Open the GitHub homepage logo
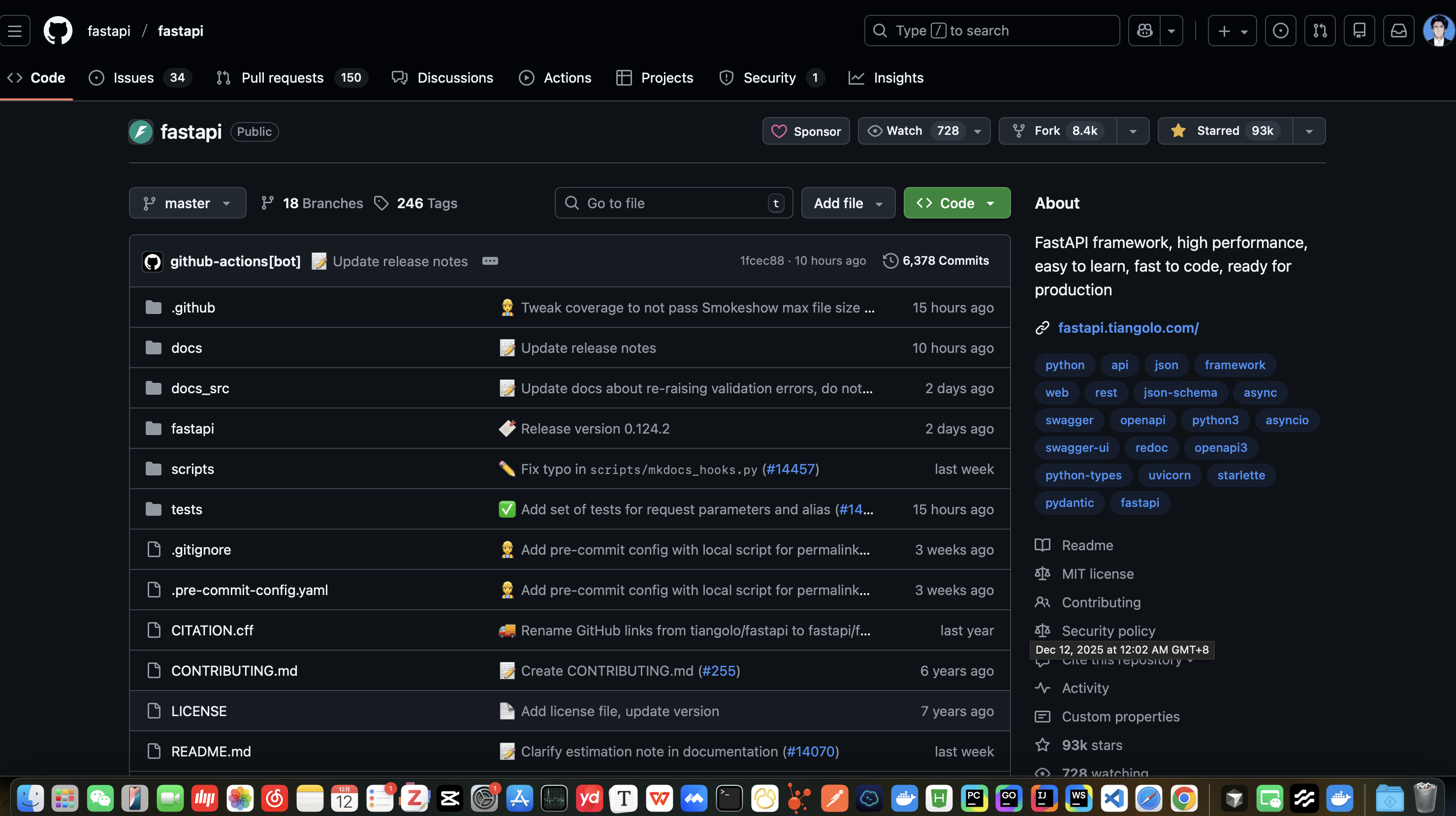 click(x=58, y=31)
